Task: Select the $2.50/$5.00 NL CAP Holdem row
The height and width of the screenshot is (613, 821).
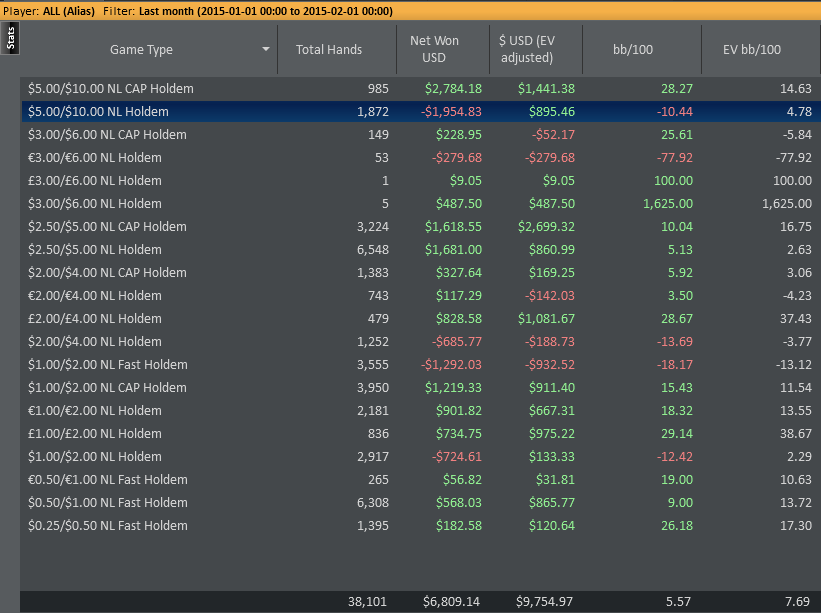Action: [421, 227]
